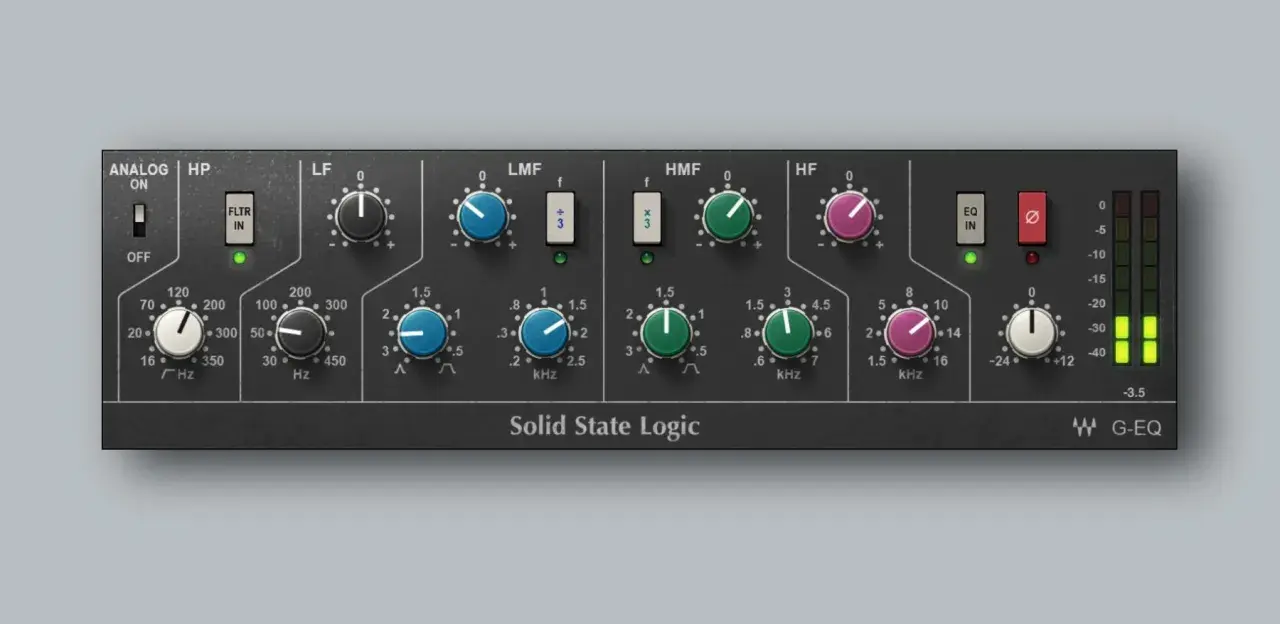Click the HMF wide Q bell symbol

(690, 369)
